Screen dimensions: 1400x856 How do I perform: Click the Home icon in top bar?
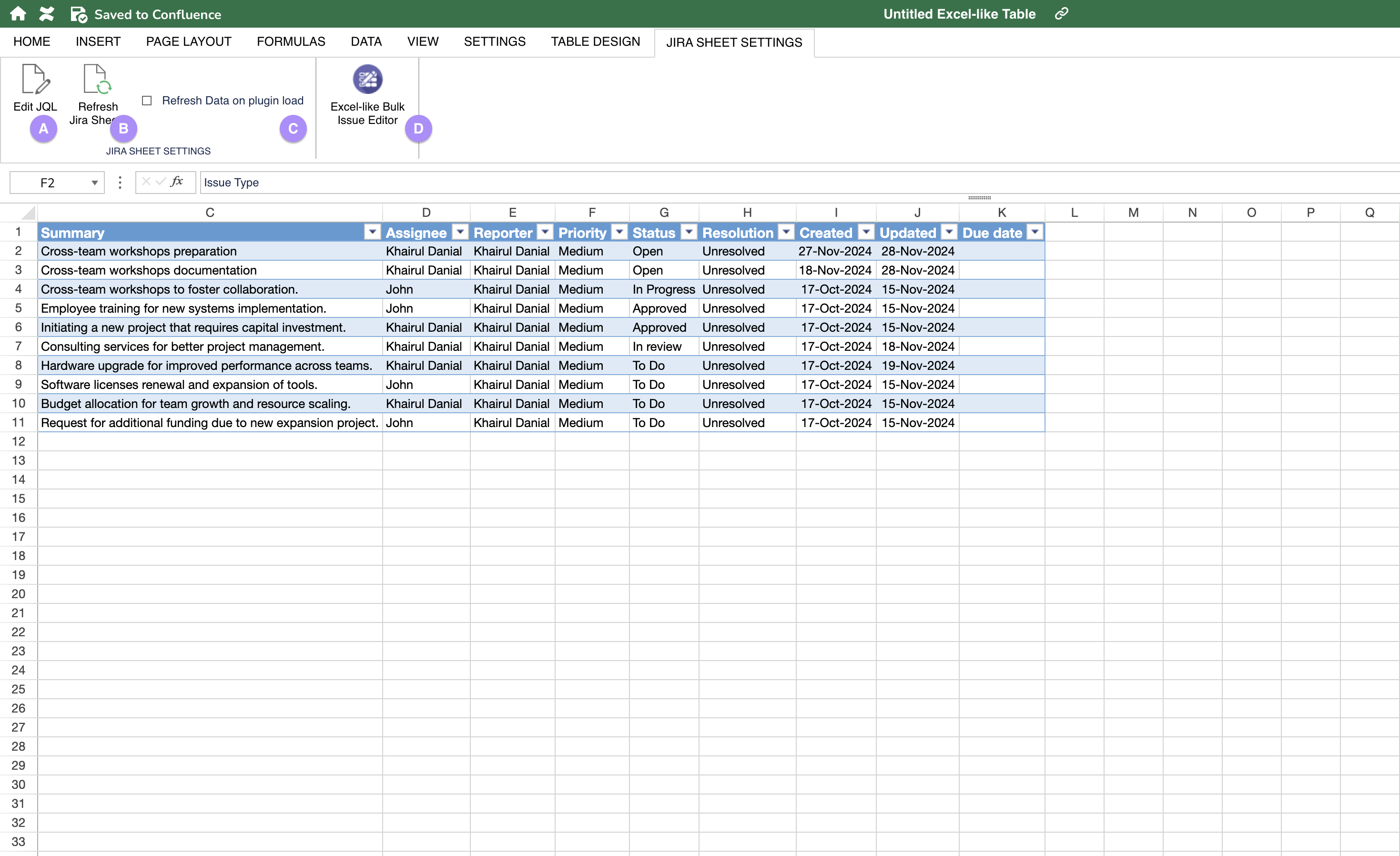coord(18,14)
